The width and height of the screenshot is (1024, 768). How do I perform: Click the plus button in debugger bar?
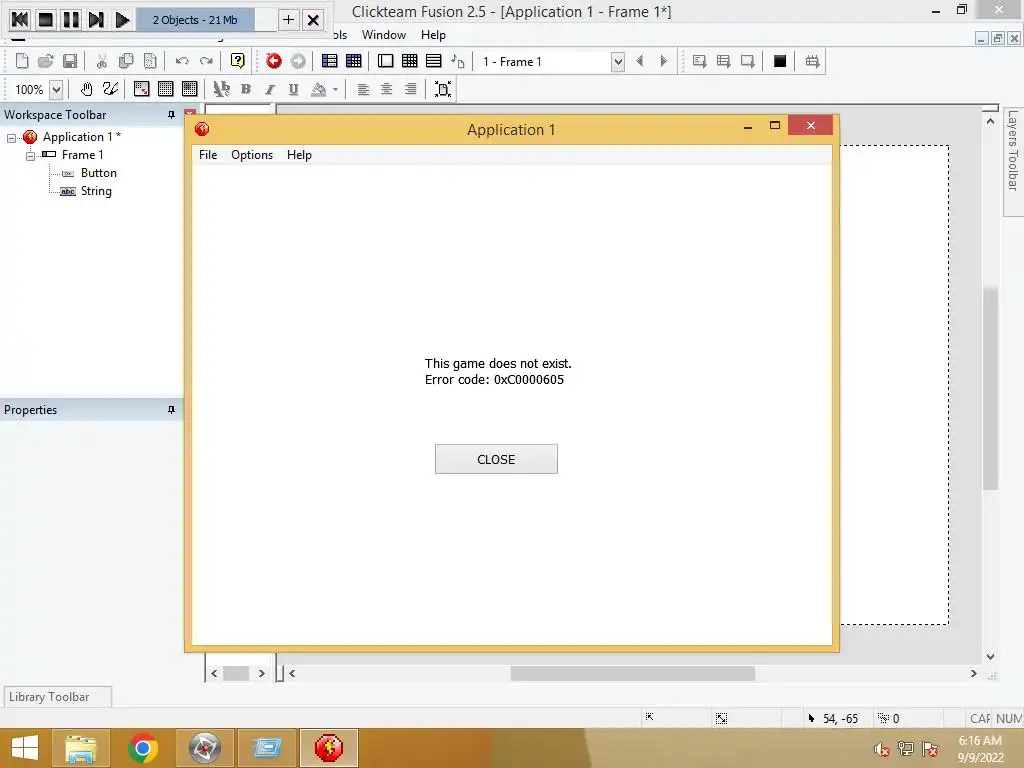[x=288, y=20]
